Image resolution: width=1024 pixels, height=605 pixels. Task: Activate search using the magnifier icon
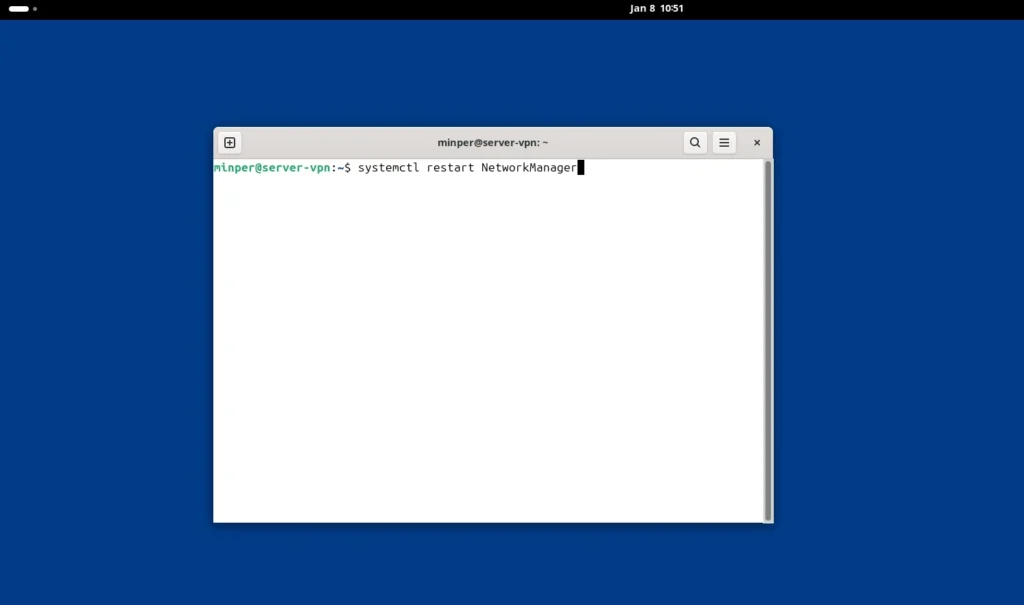pyautogui.click(x=695, y=142)
